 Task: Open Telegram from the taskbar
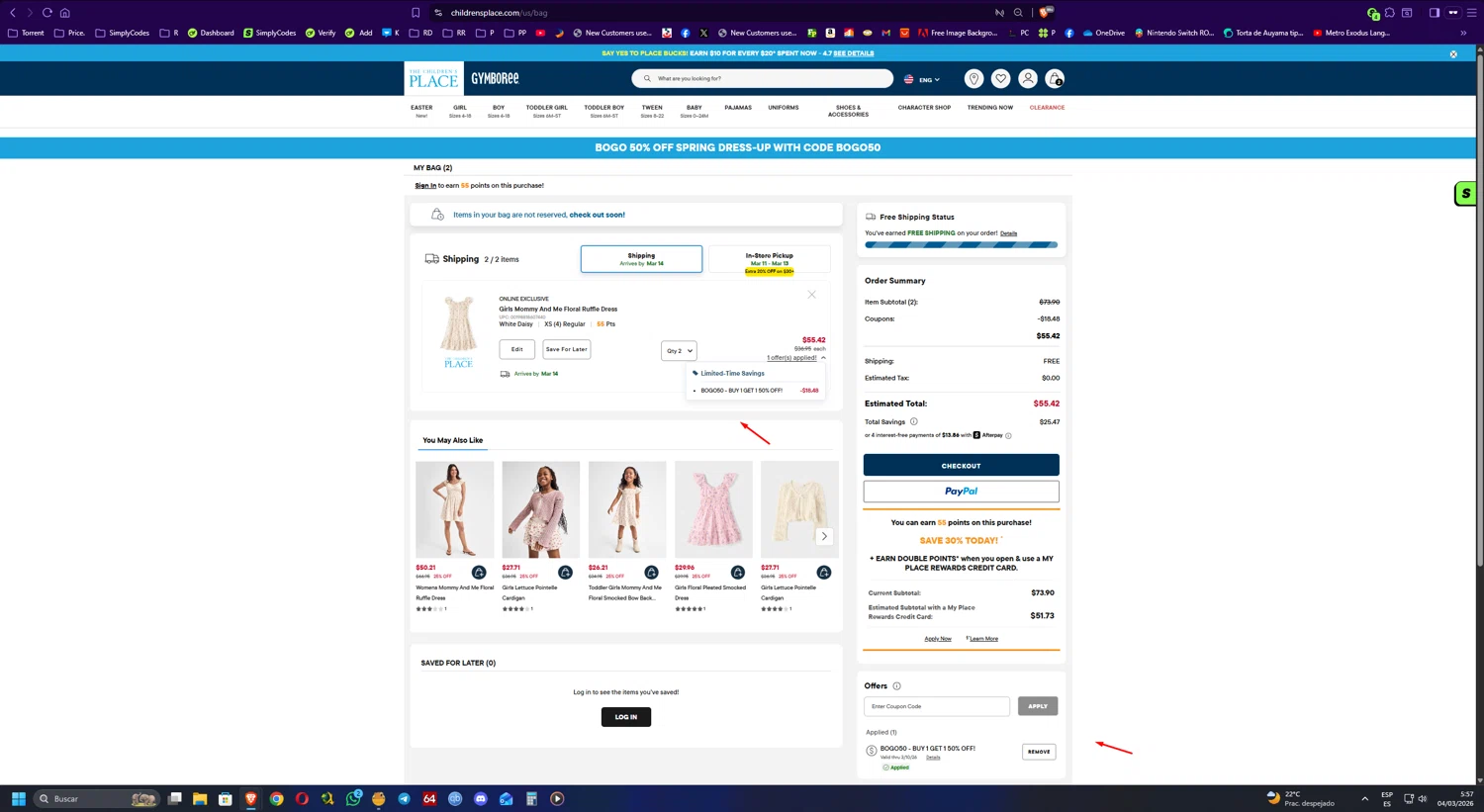404,799
